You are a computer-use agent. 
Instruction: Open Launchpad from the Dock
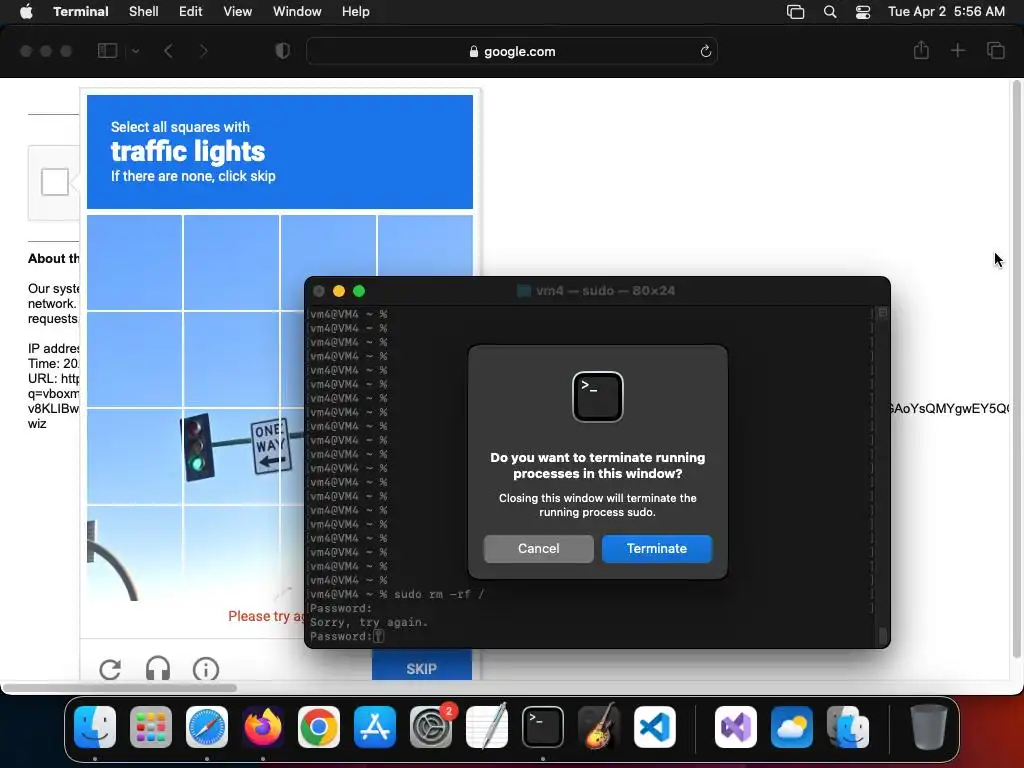click(x=151, y=727)
